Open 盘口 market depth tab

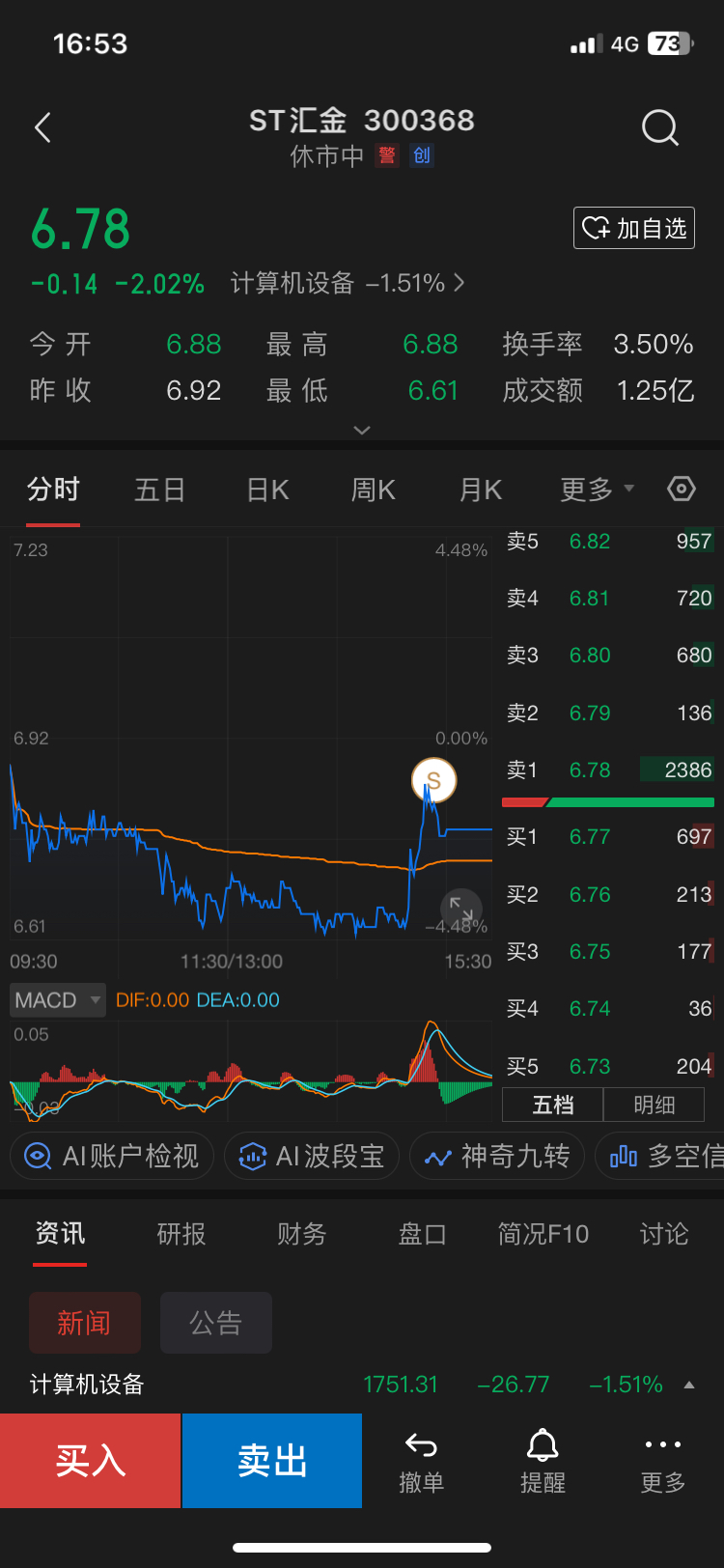[x=423, y=1233]
